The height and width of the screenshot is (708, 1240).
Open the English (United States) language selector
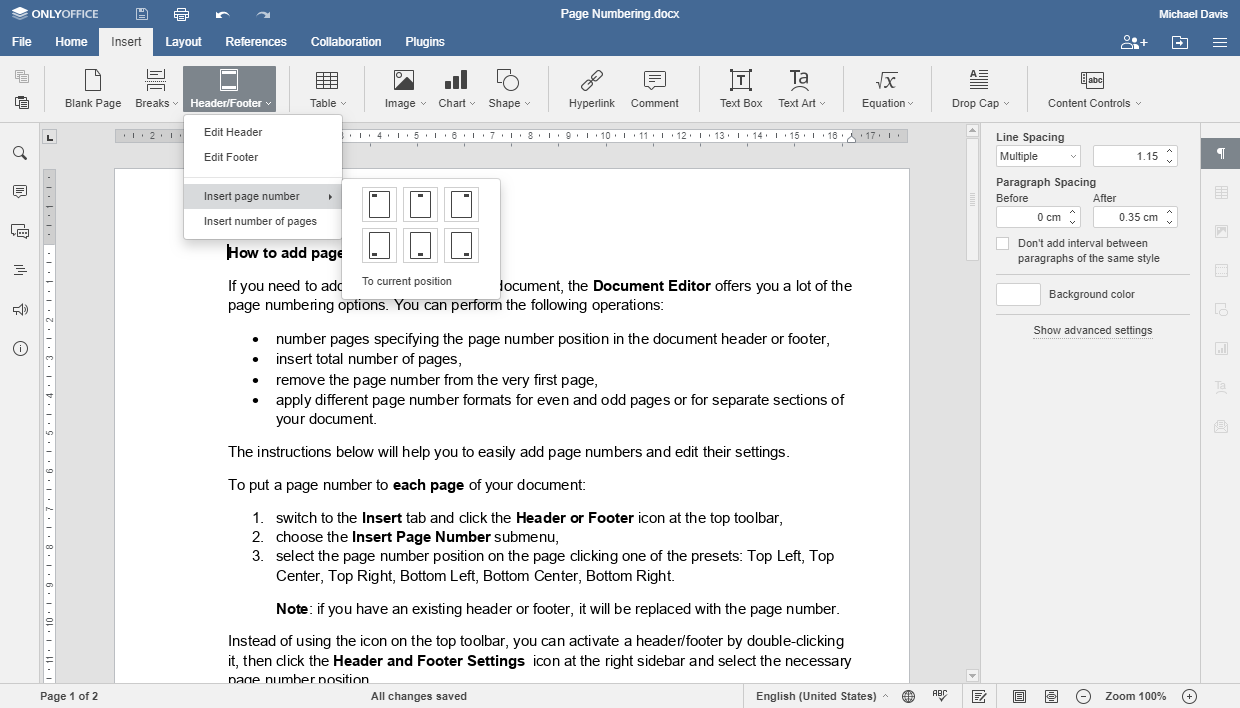(821, 696)
